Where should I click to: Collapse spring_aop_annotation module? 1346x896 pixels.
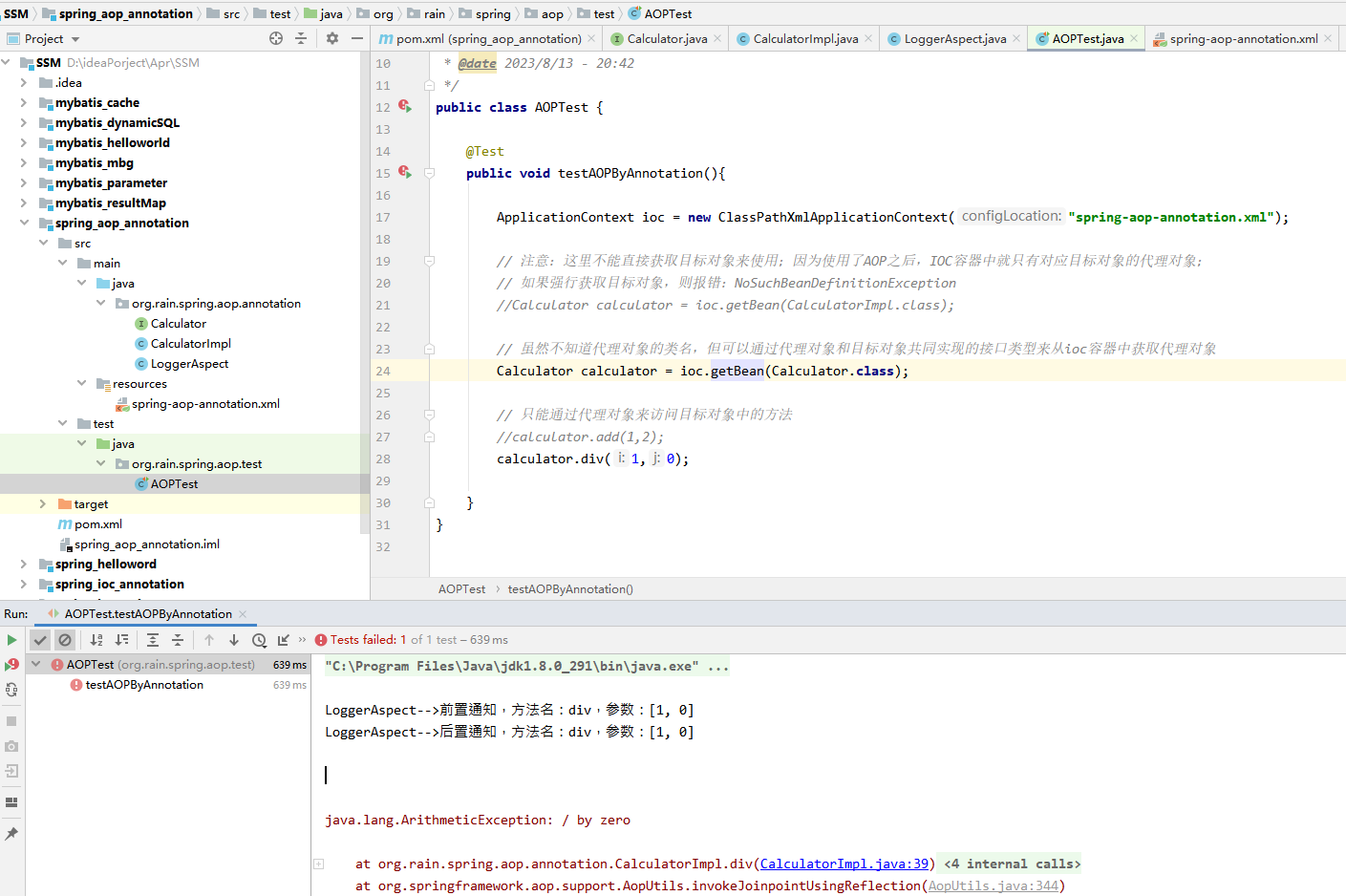[24, 224]
